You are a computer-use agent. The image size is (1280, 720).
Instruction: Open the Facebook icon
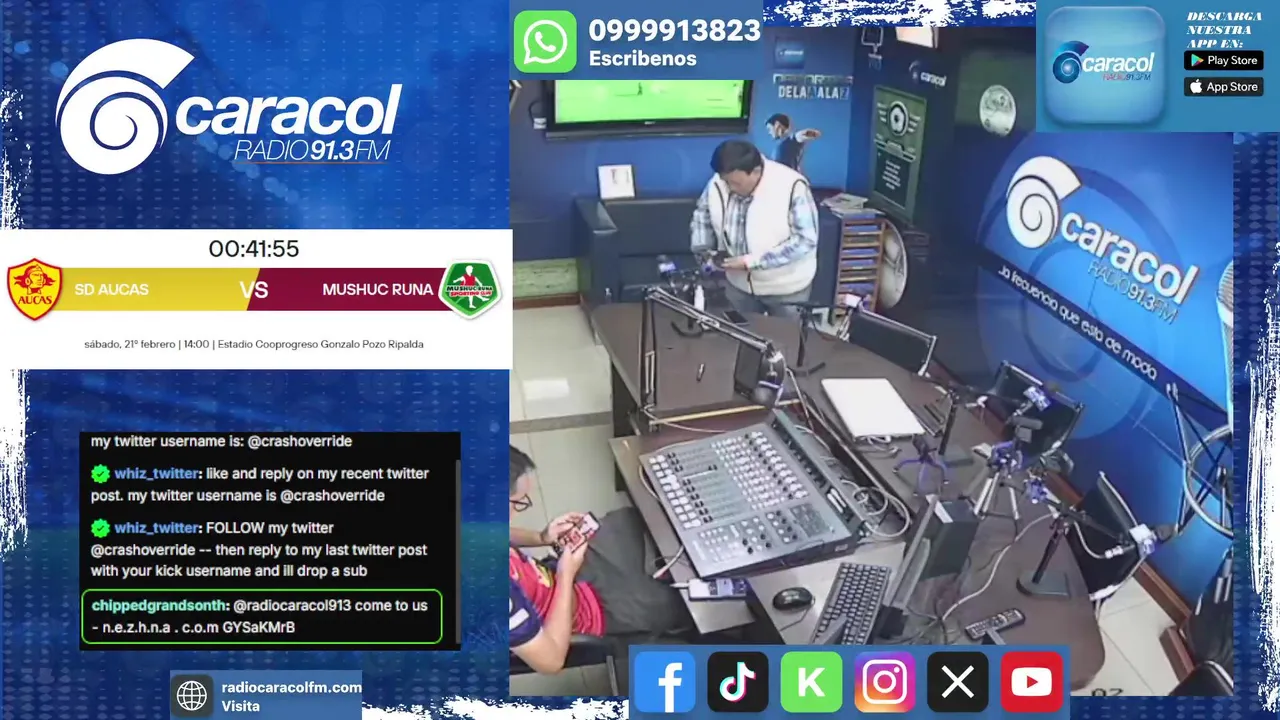tap(664, 682)
